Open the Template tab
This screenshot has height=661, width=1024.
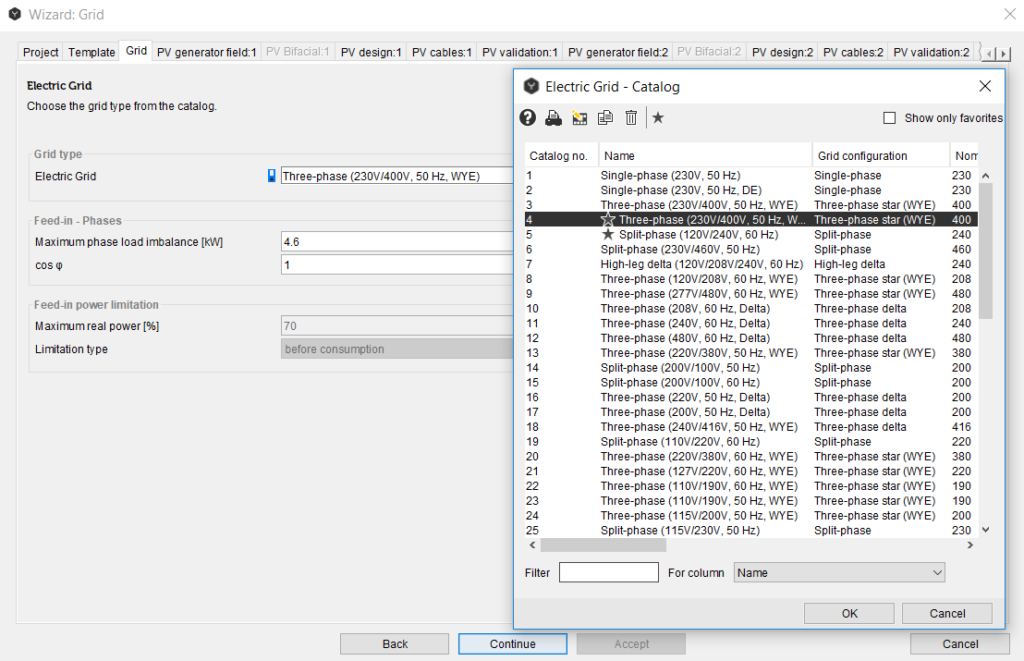tap(92, 52)
